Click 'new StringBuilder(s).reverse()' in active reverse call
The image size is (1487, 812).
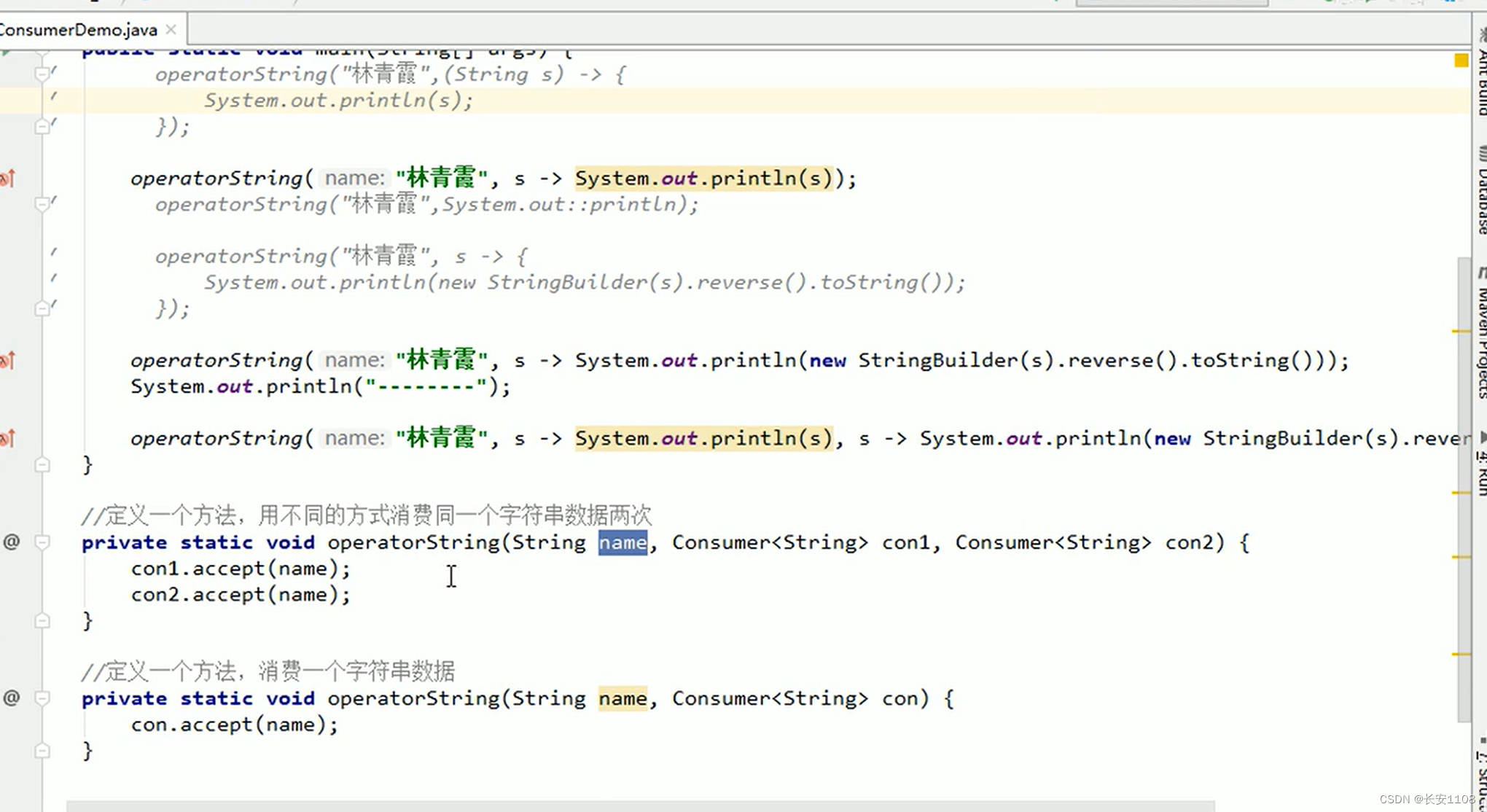click(x=992, y=360)
